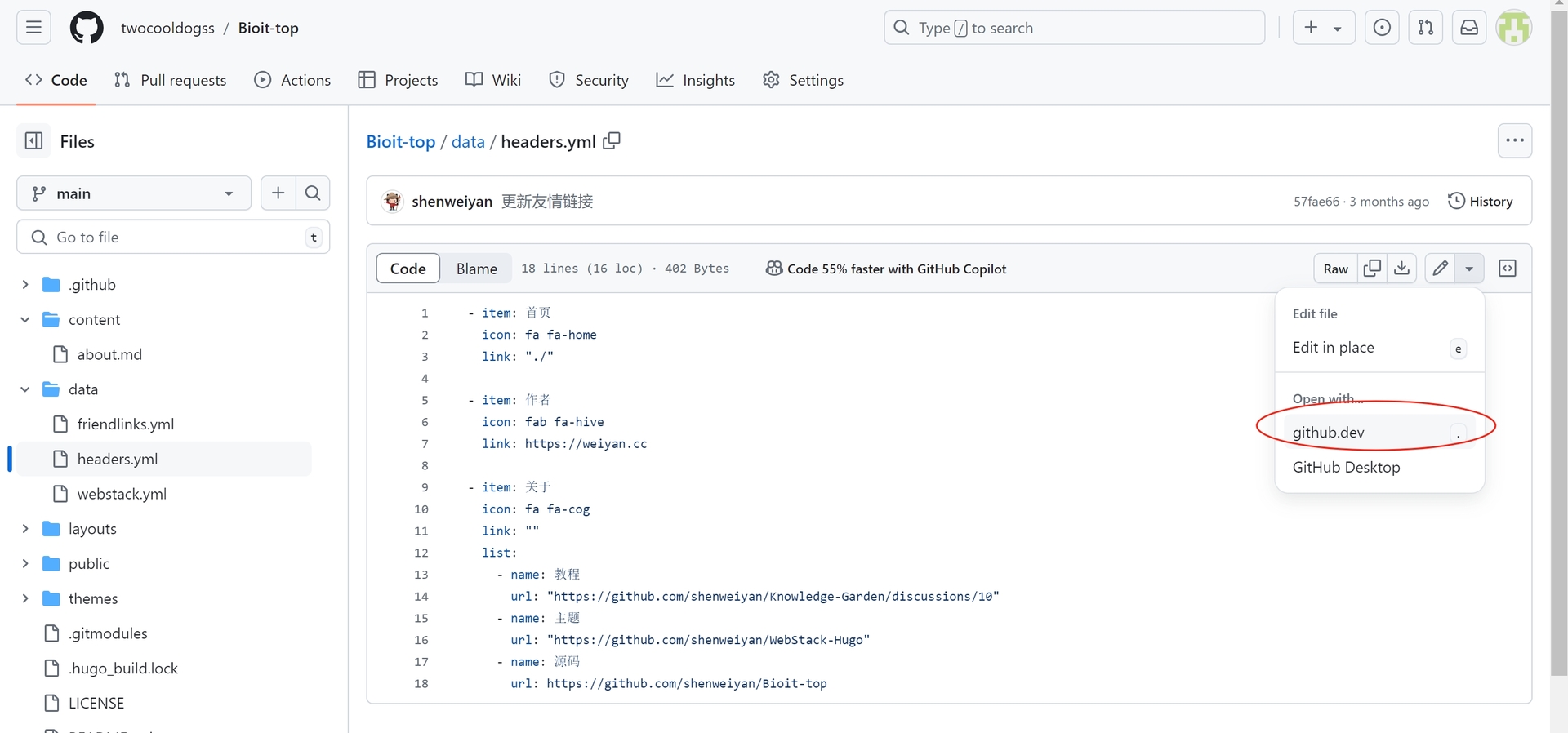This screenshot has width=1568, height=733.
Task: Switch to Blame view
Action: [x=476, y=269]
